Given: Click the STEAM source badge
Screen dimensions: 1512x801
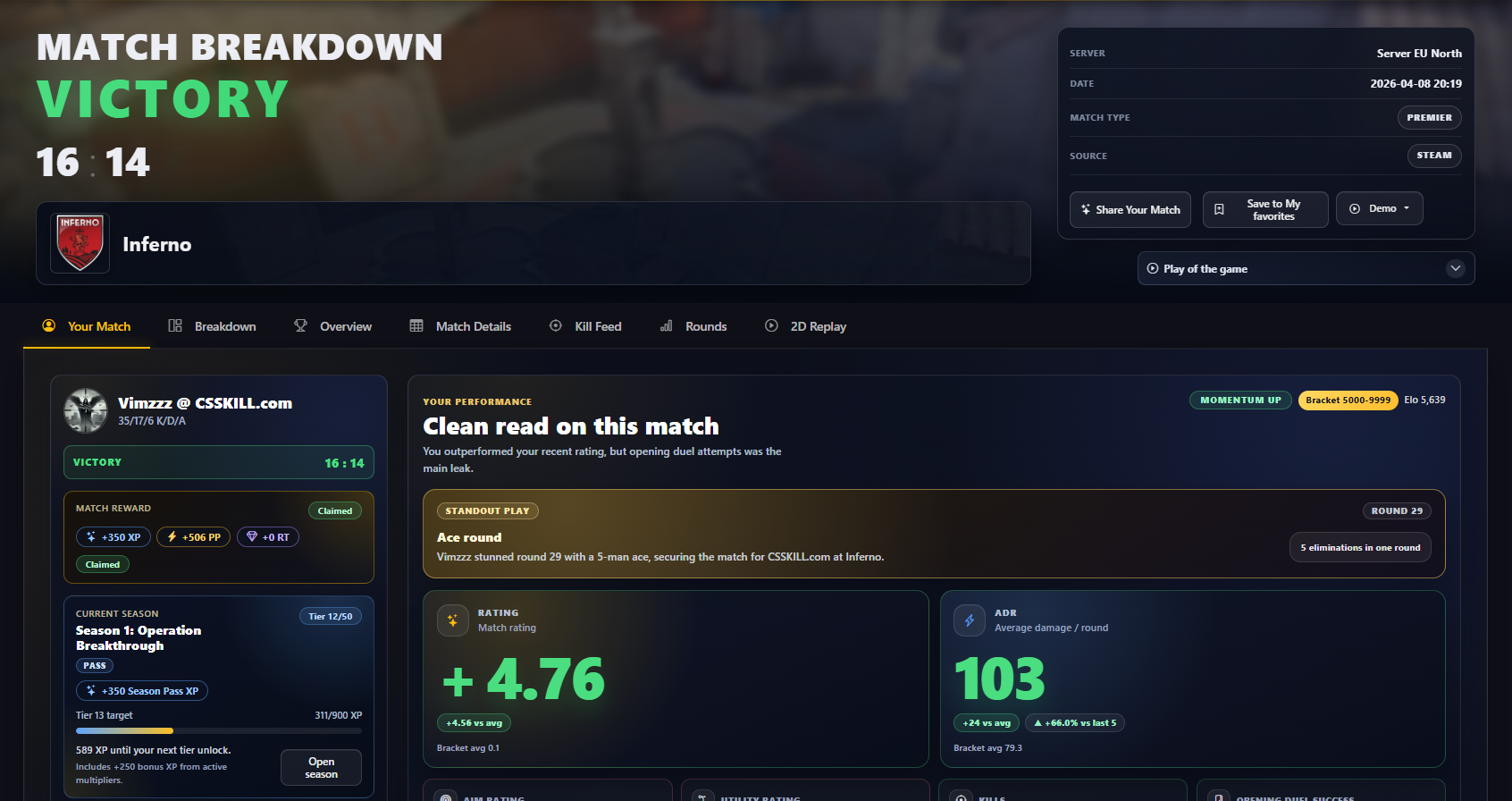Looking at the screenshot, I should point(1434,156).
